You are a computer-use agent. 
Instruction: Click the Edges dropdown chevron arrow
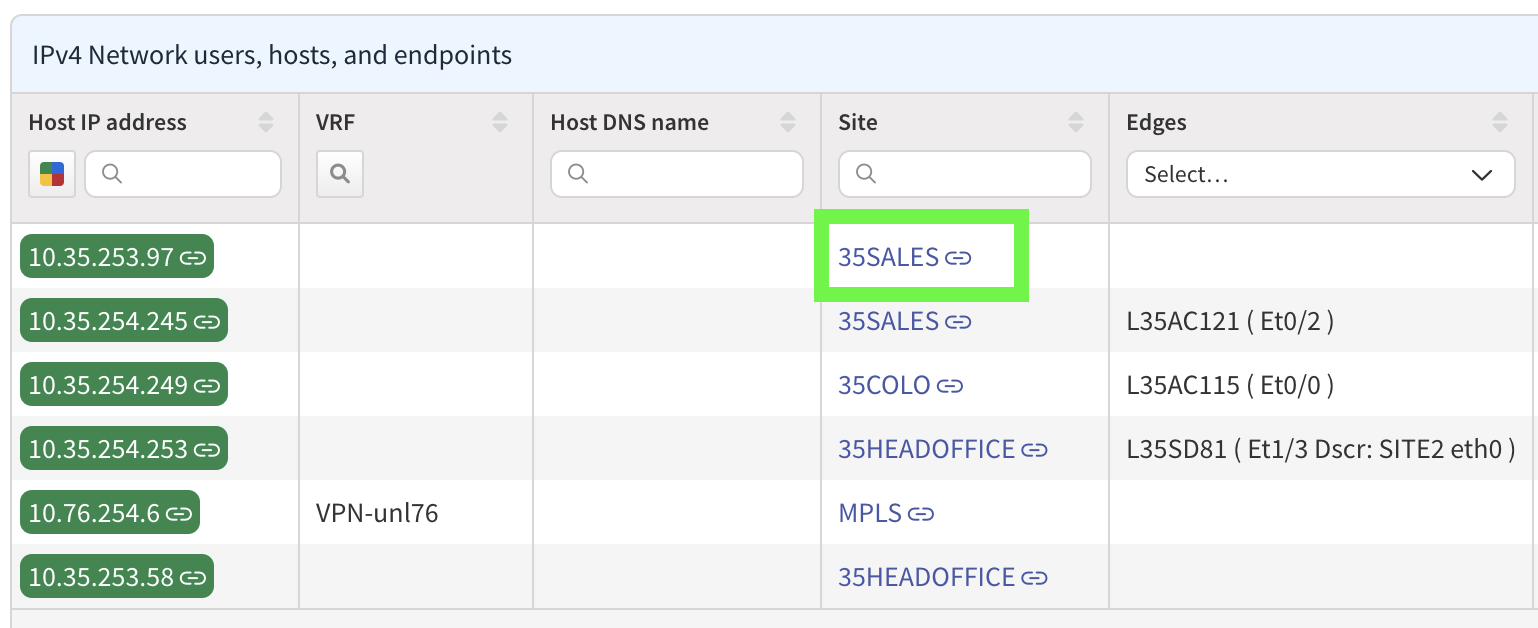point(1481,175)
